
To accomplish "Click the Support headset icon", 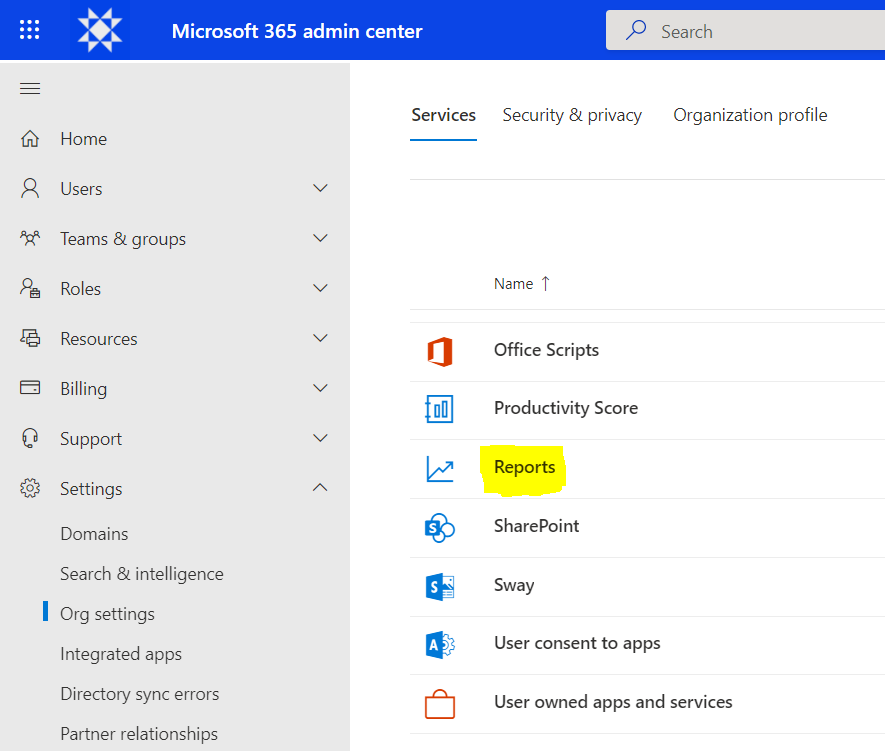I will click(30, 438).
